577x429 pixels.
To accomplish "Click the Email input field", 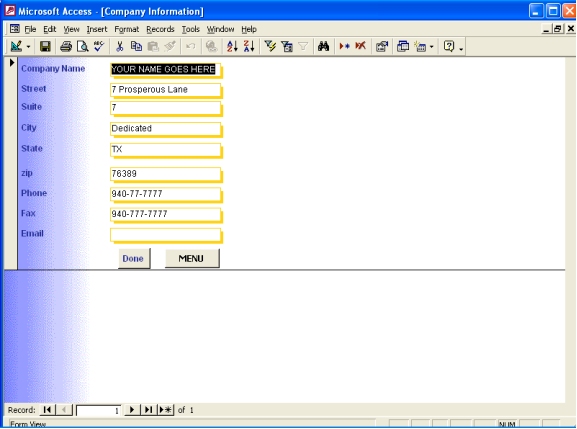I will (166, 234).
